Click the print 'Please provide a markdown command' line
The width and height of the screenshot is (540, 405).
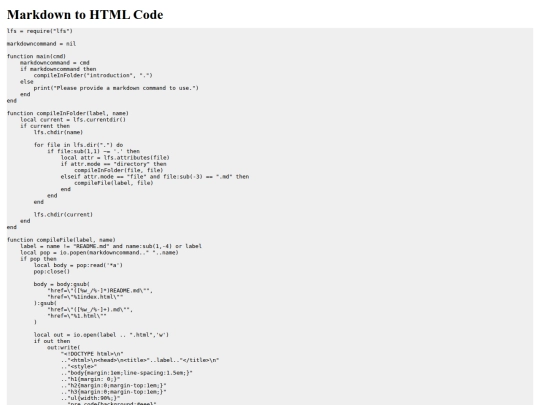pyautogui.click(x=116, y=88)
